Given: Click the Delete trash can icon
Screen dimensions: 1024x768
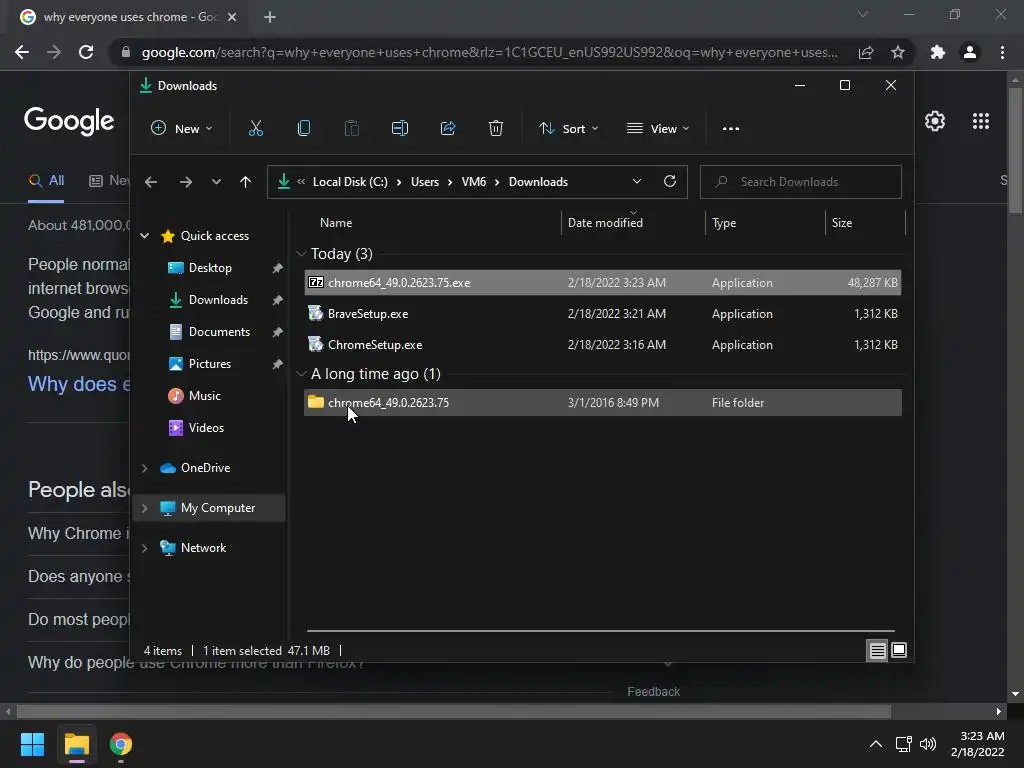Looking at the screenshot, I should [x=496, y=129].
